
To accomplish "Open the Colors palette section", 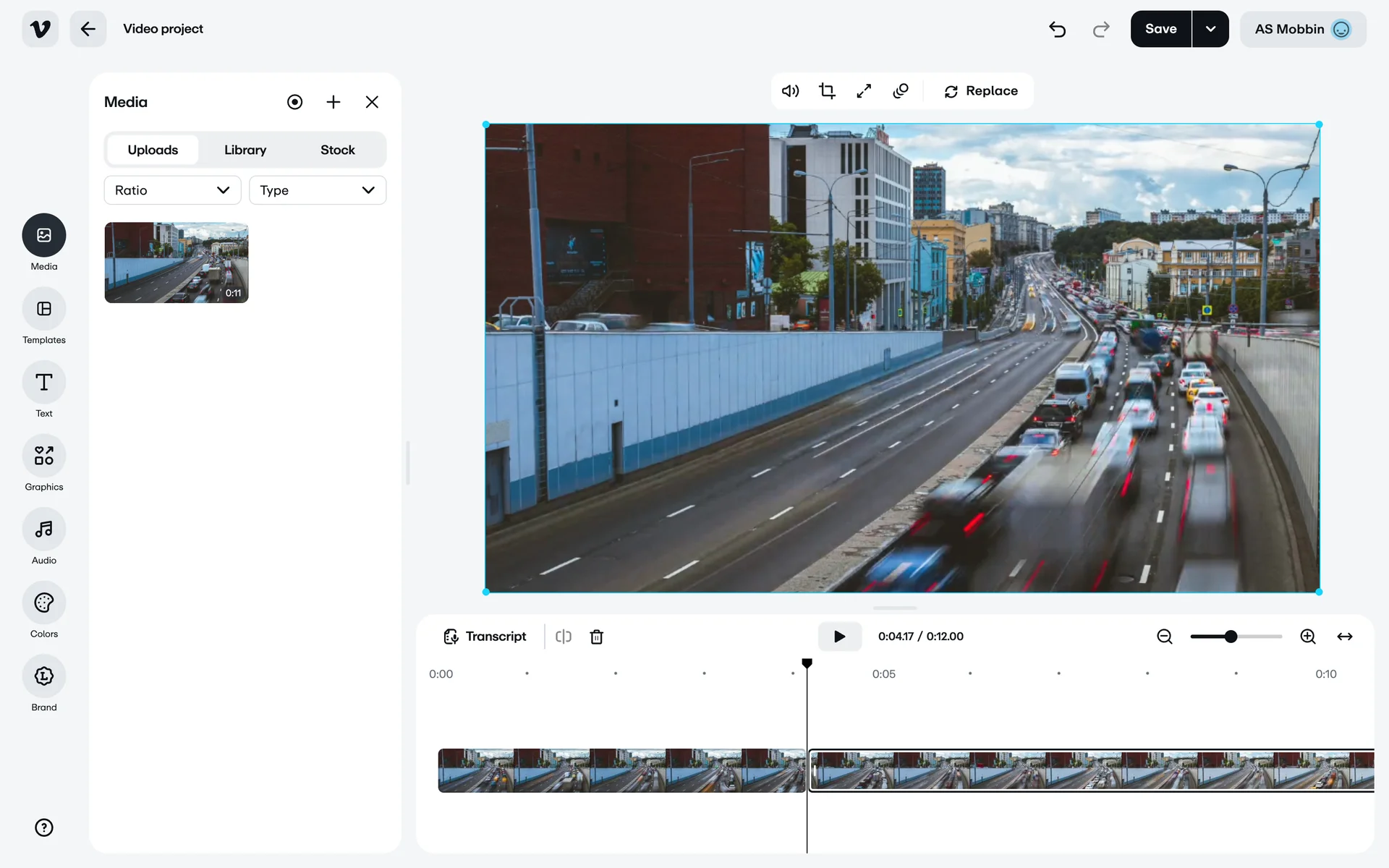I will coord(44,603).
